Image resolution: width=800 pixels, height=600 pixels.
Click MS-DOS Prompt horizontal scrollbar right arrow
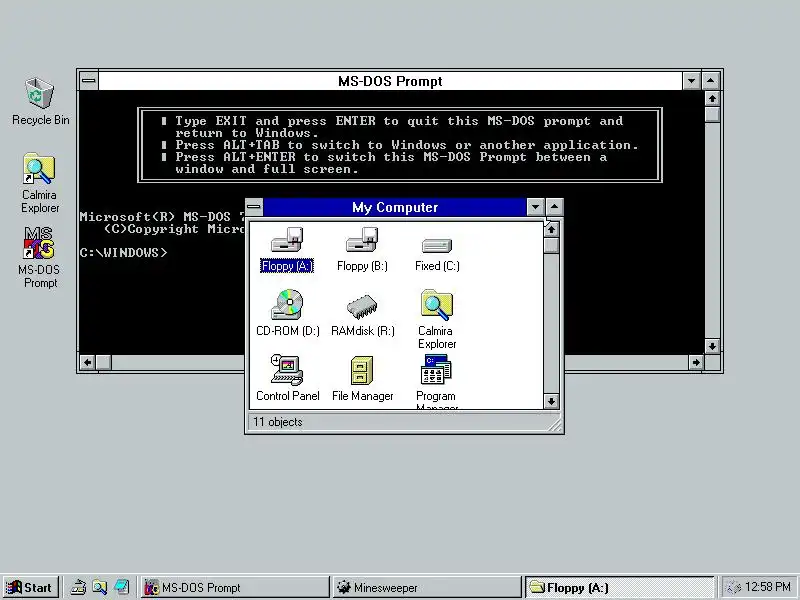[x=696, y=362]
